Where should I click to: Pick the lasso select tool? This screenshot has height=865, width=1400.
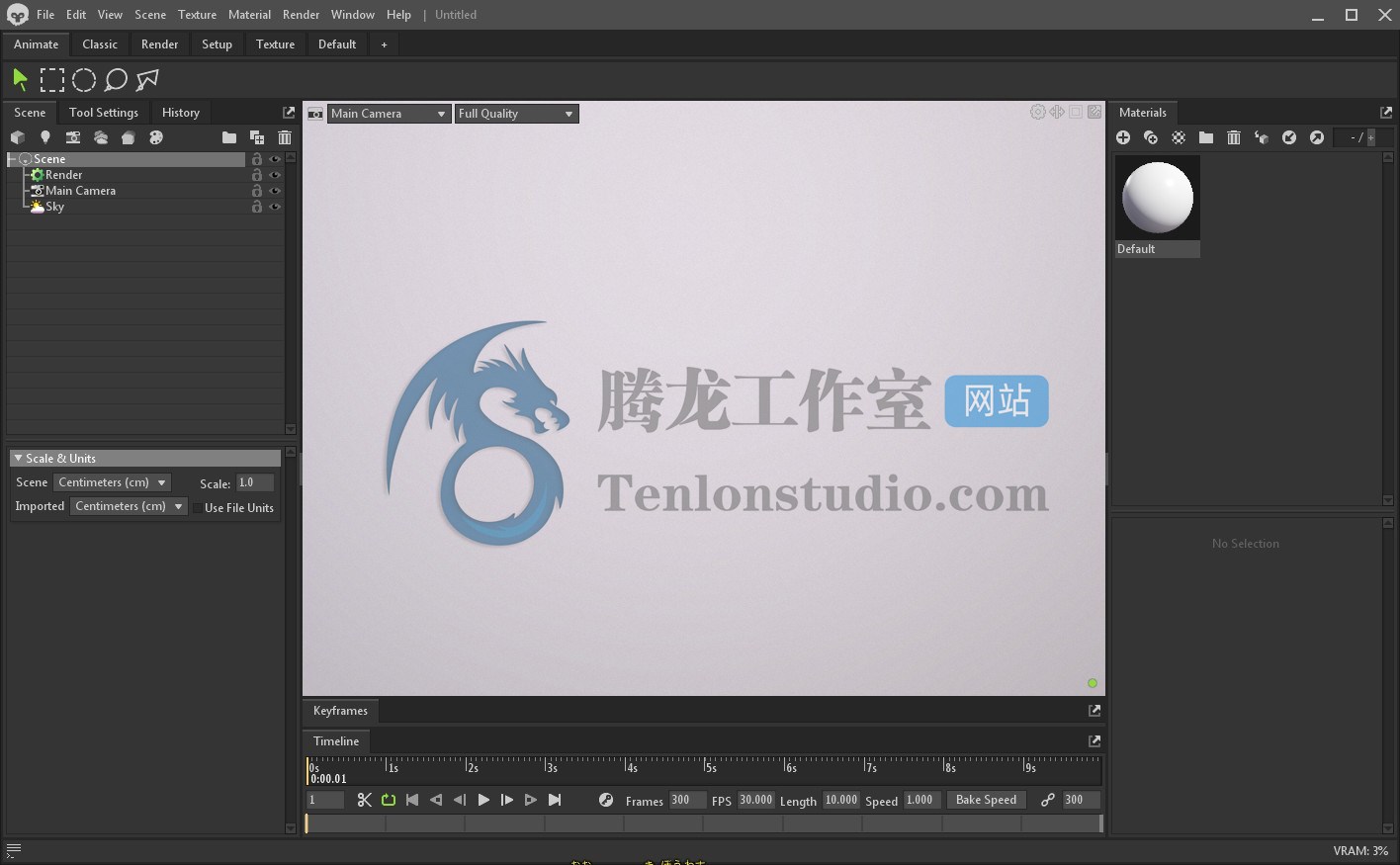[116, 80]
